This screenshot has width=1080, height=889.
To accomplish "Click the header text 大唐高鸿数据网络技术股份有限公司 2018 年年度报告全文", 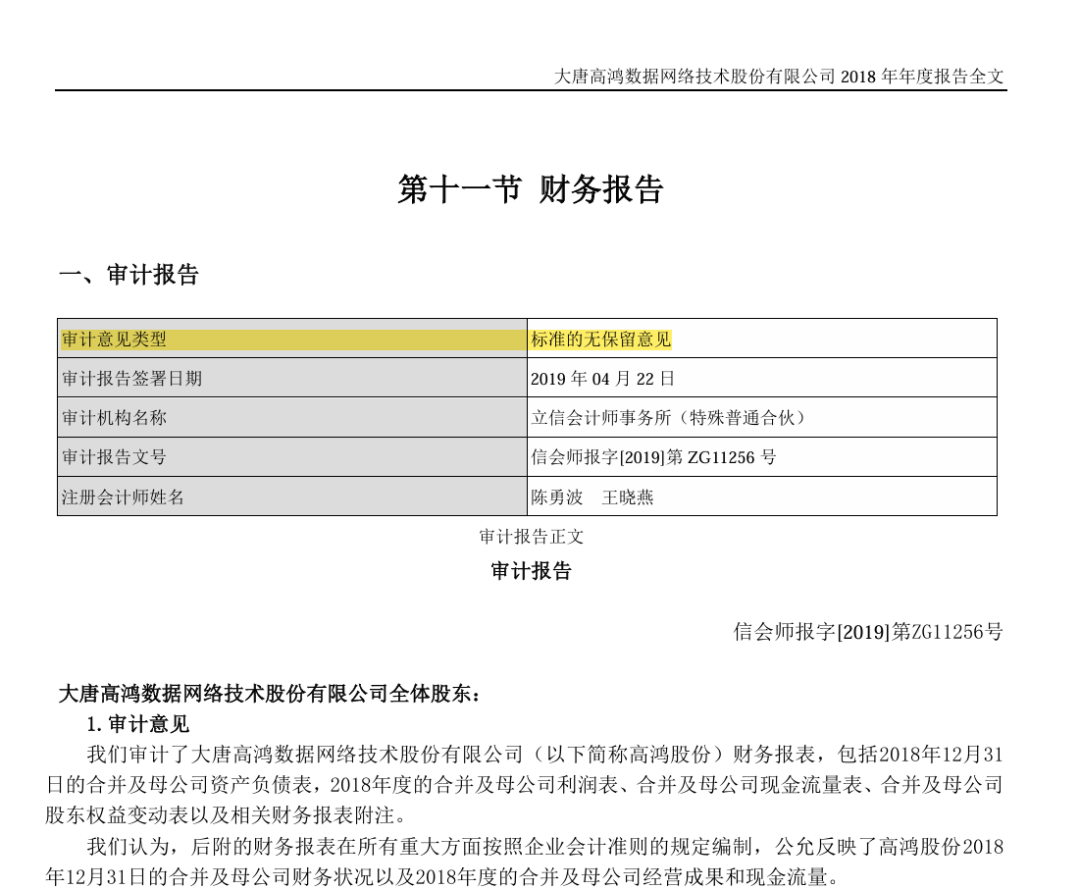I will point(779,76).
